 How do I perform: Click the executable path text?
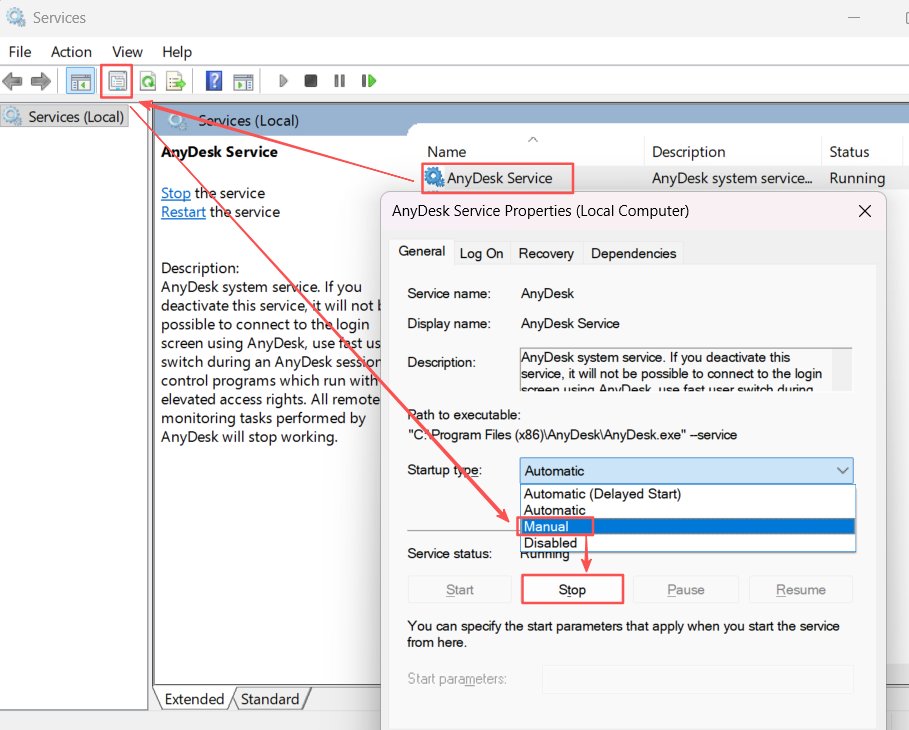[x=572, y=435]
